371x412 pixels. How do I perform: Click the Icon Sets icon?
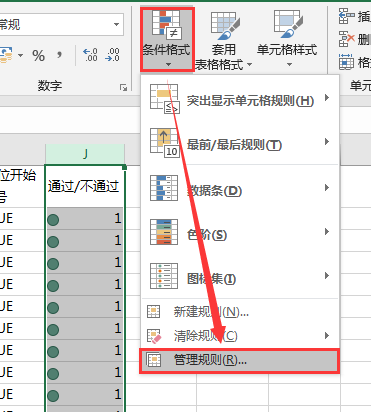click(164, 276)
